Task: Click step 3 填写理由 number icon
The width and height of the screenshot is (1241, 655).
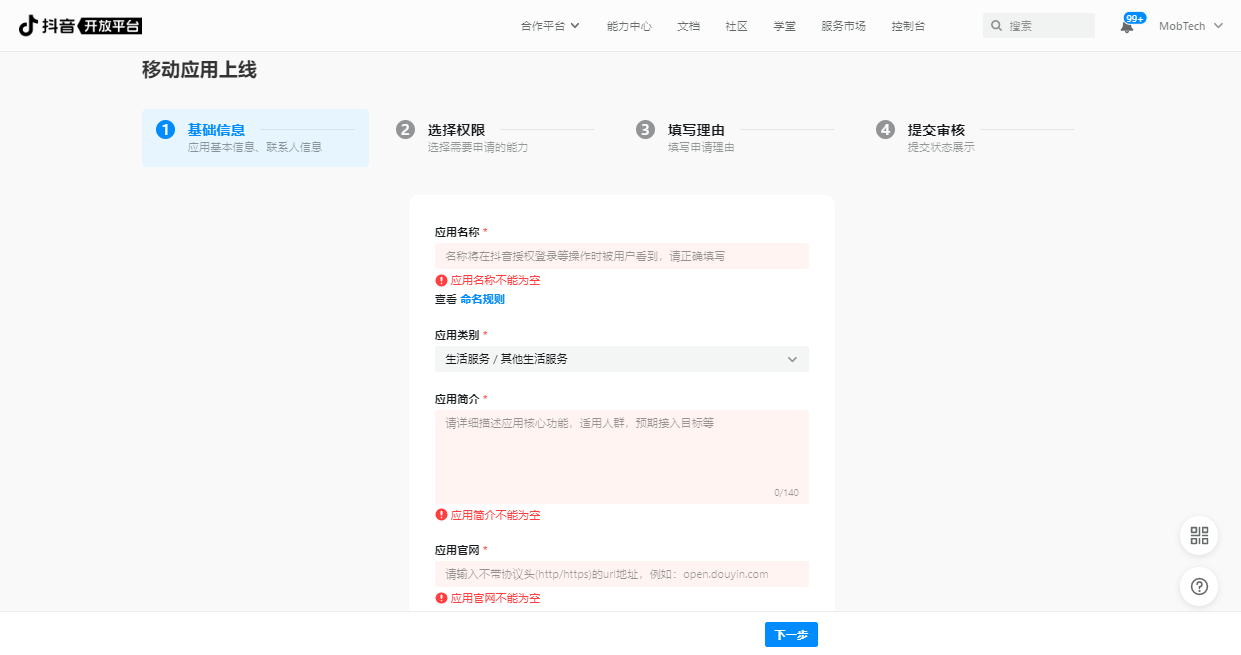Action: pyautogui.click(x=646, y=130)
